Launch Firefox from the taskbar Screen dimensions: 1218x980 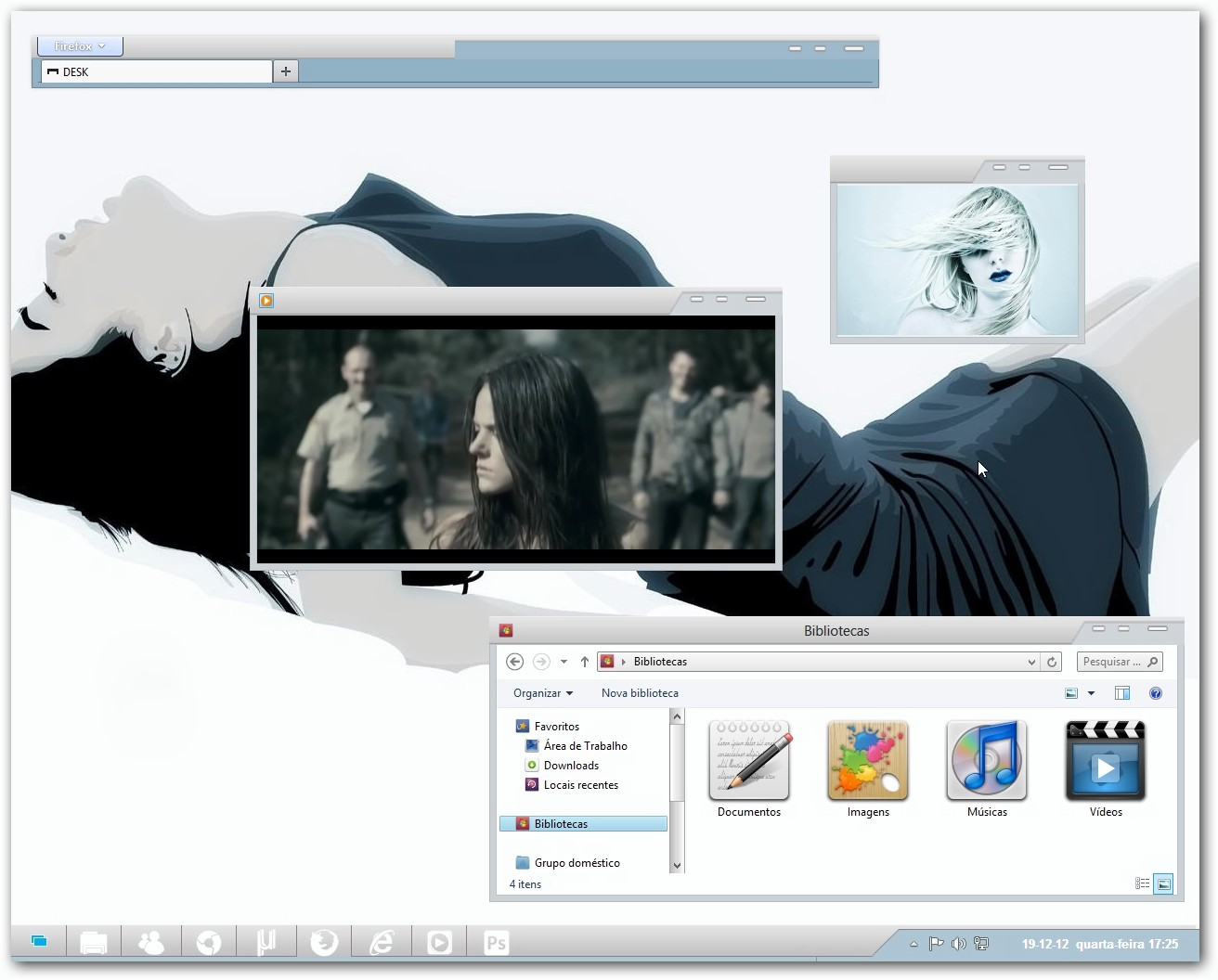tap(324, 943)
